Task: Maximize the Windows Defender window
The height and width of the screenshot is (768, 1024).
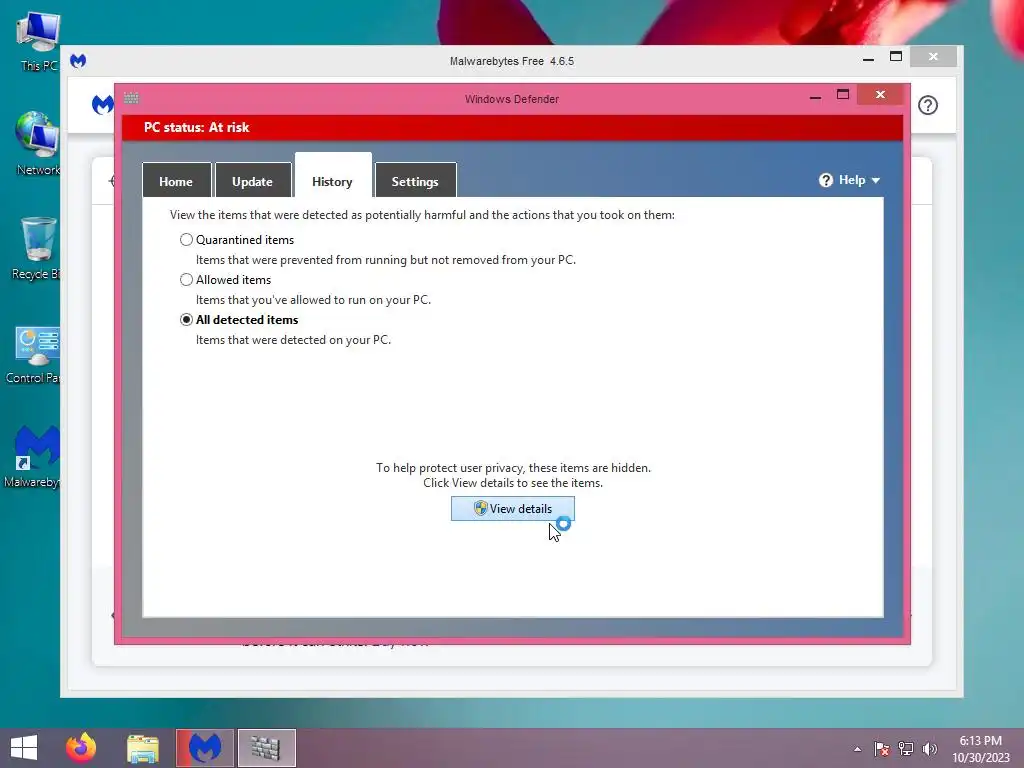Action: pos(843,95)
